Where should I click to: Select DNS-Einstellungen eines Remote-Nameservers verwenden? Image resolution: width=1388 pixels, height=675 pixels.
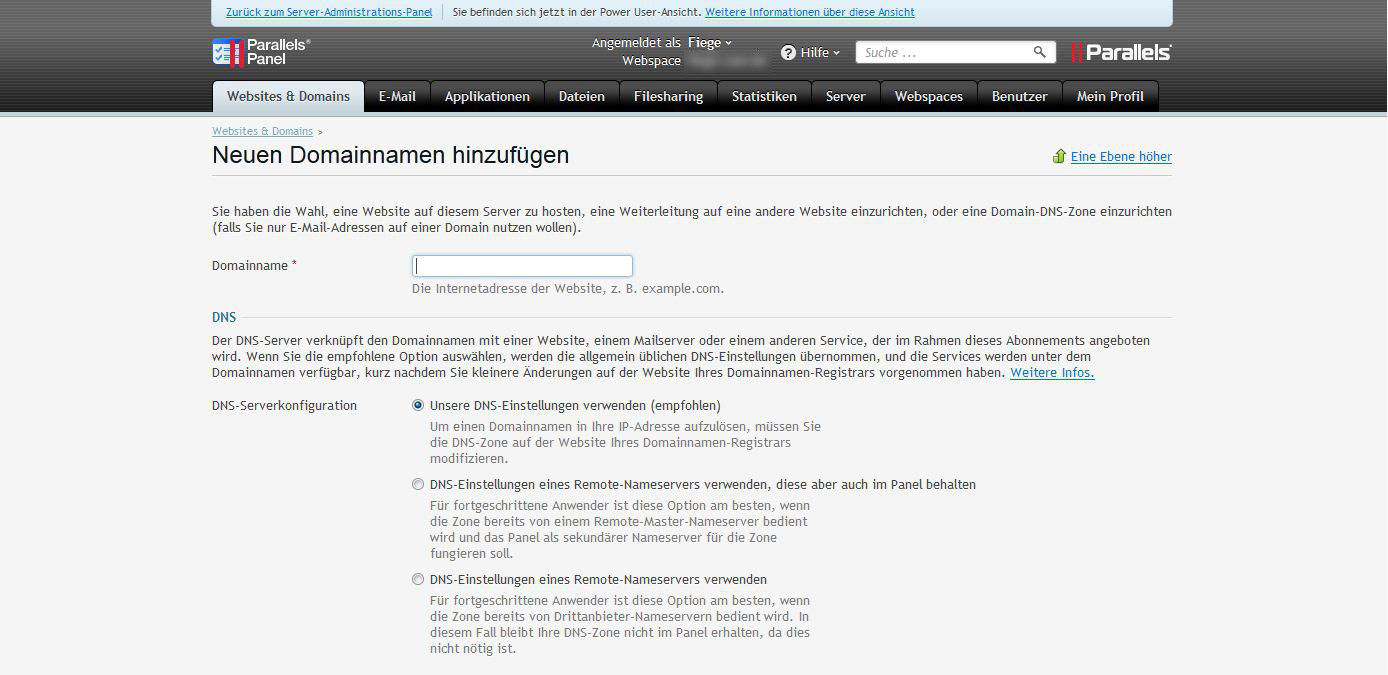[x=418, y=579]
